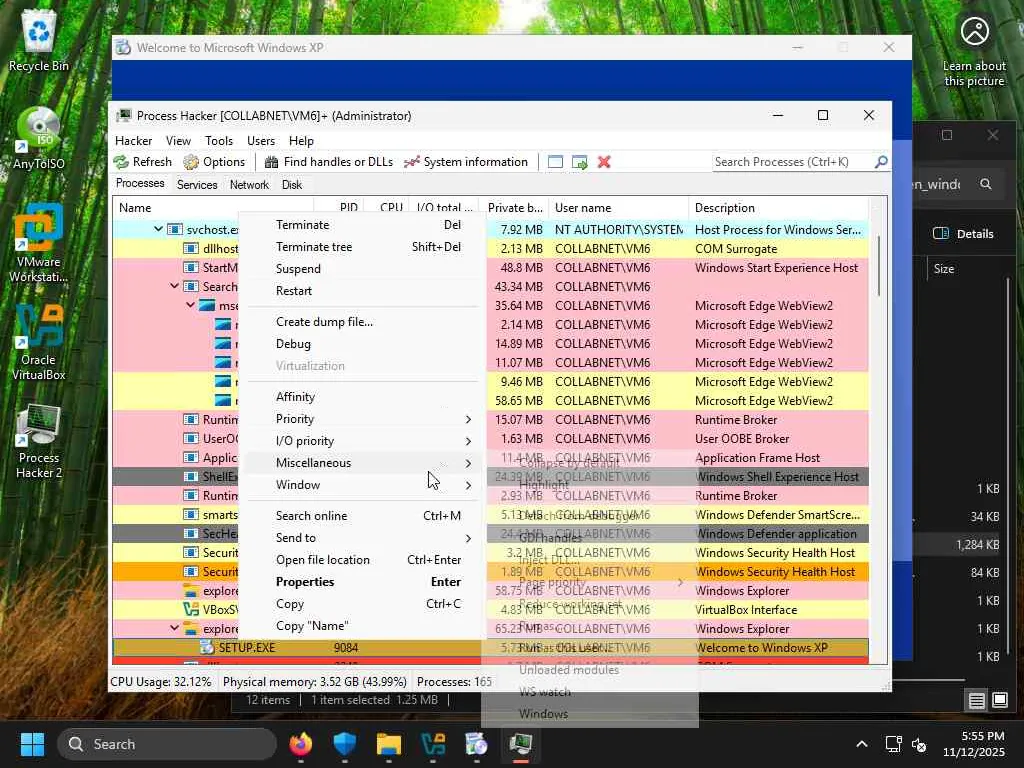Open Process Hacker 2 desktop icon

[39, 441]
